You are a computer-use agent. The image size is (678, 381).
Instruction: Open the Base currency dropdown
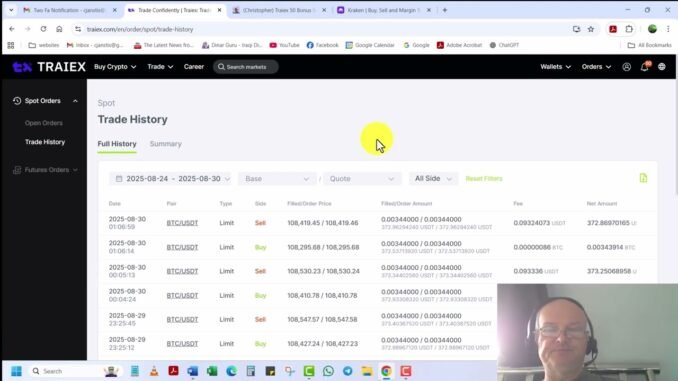[277, 179]
